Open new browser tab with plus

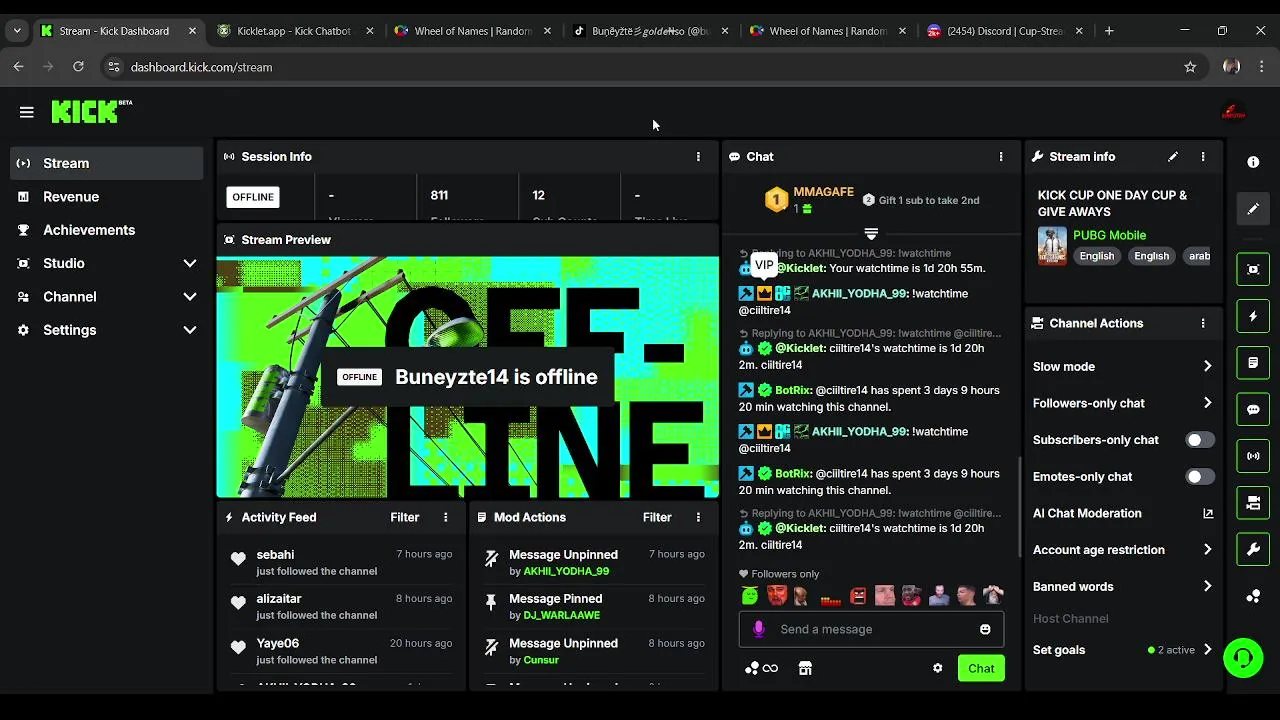tap(1109, 31)
